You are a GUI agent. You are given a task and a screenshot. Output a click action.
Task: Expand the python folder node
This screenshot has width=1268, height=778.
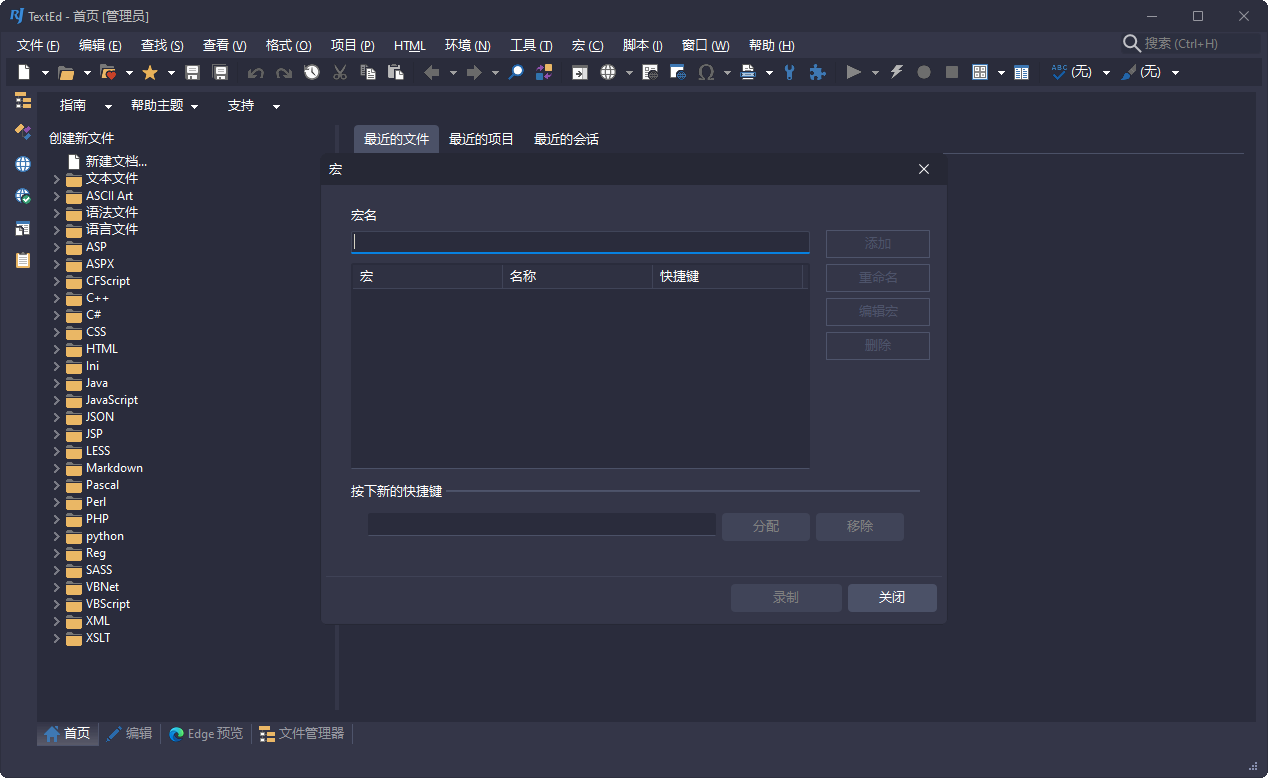(57, 536)
